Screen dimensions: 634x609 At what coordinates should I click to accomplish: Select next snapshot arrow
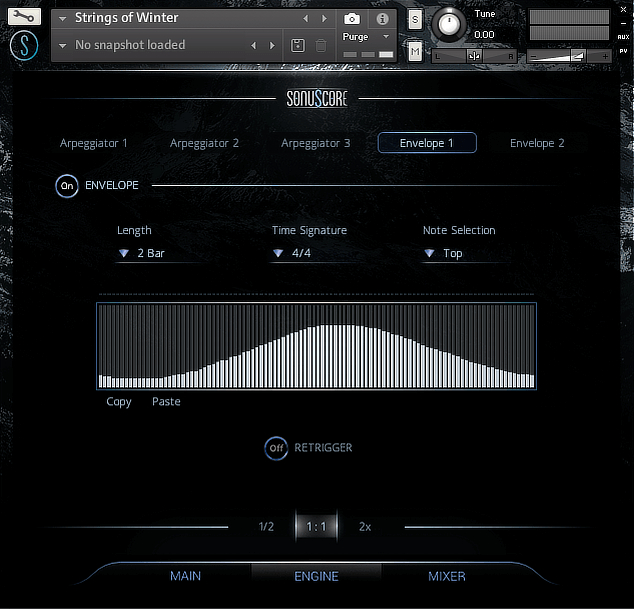(x=272, y=45)
